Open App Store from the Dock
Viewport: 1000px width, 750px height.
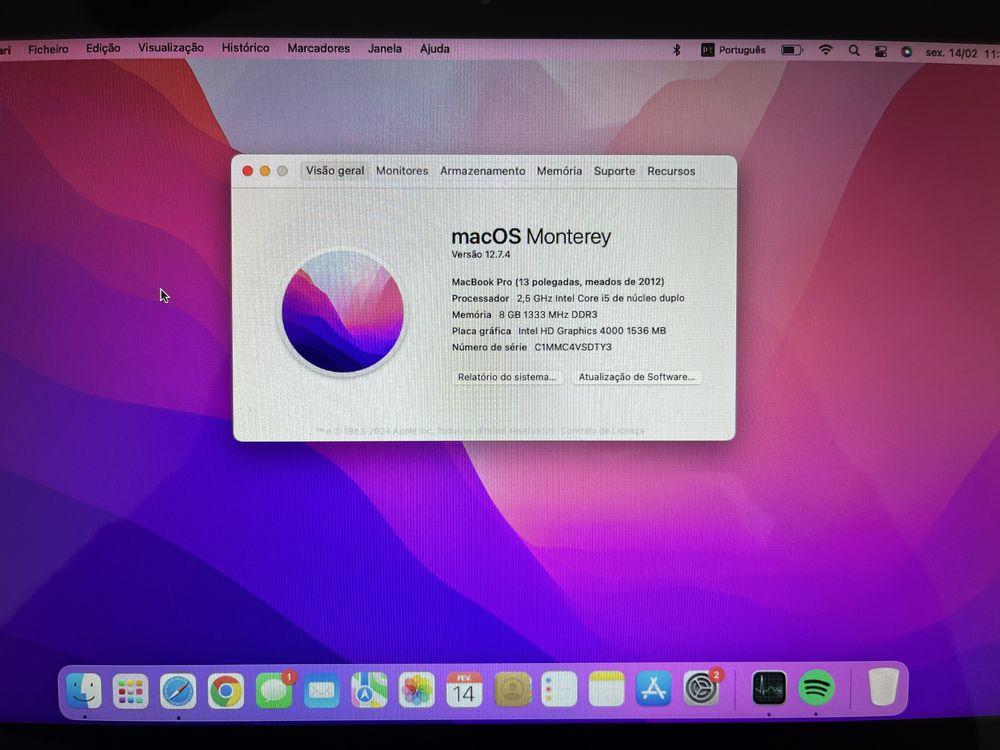point(654,689)
